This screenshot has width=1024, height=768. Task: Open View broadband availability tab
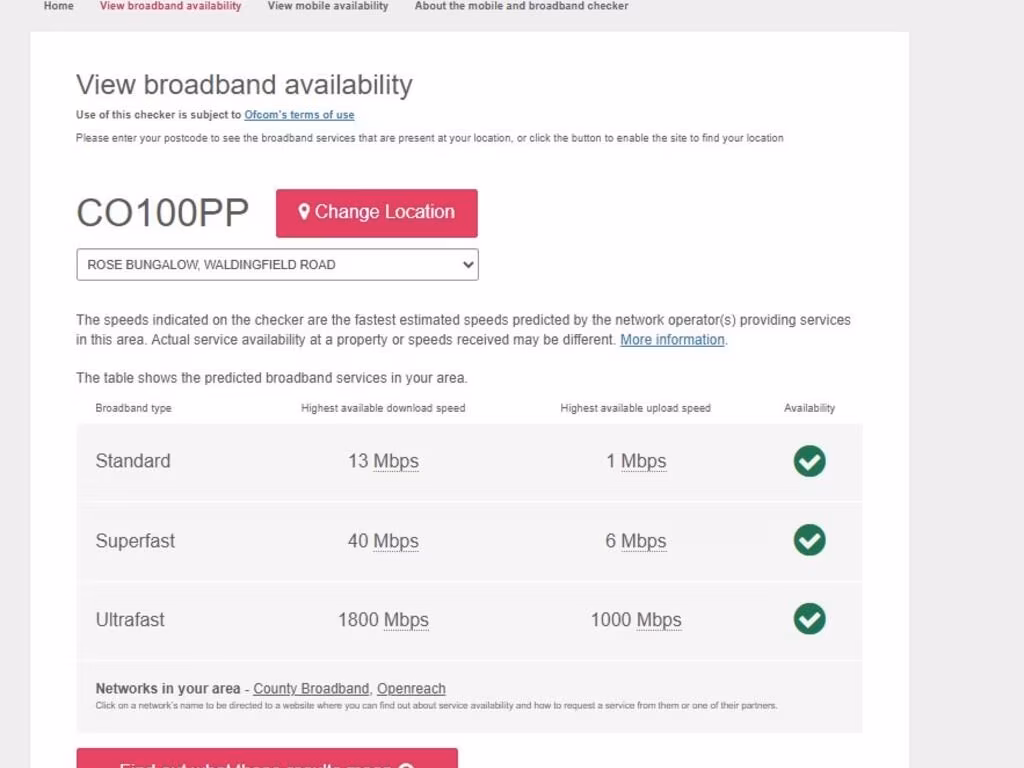(170, 6)
